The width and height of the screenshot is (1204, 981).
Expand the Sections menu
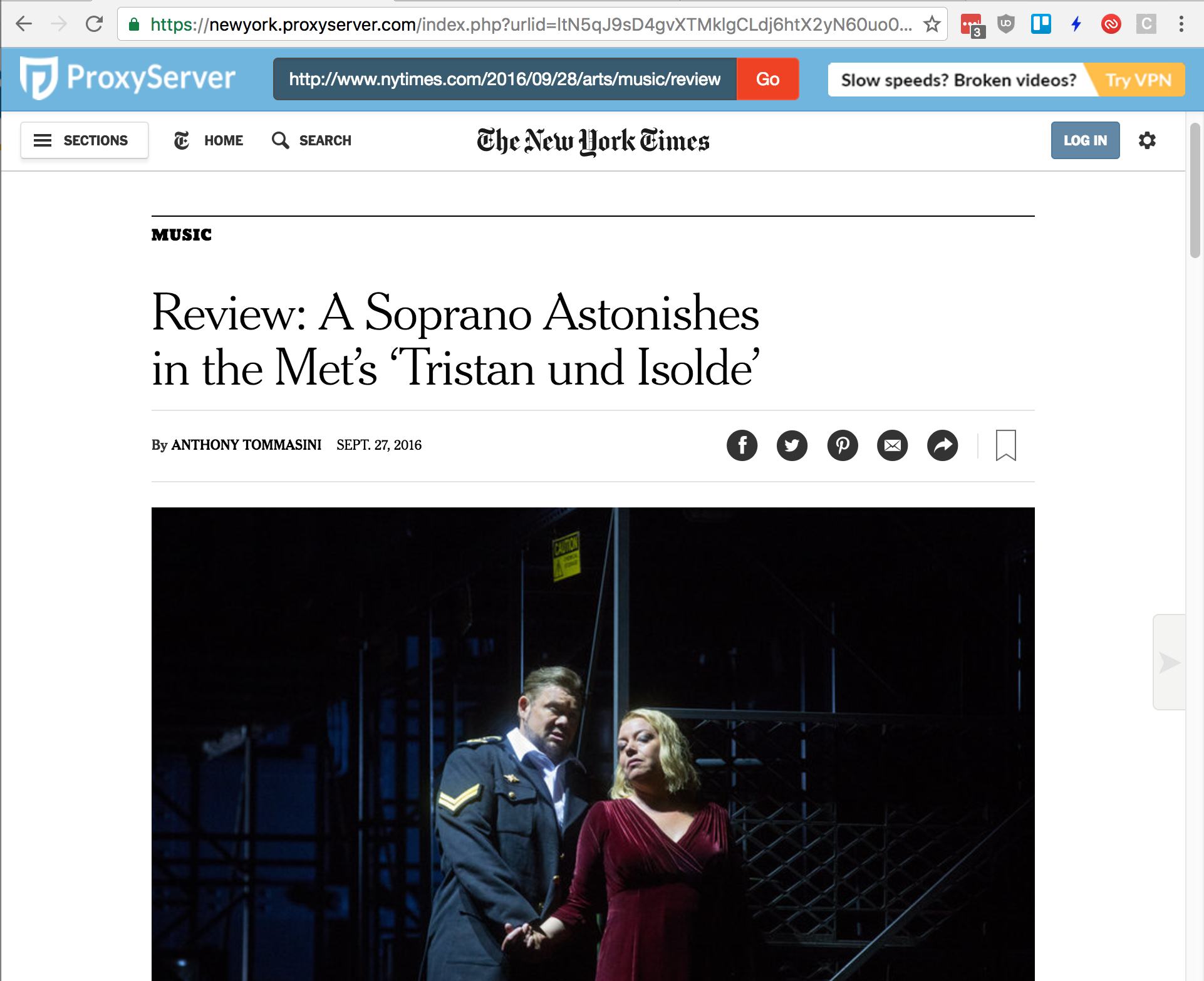pos(85,140)
